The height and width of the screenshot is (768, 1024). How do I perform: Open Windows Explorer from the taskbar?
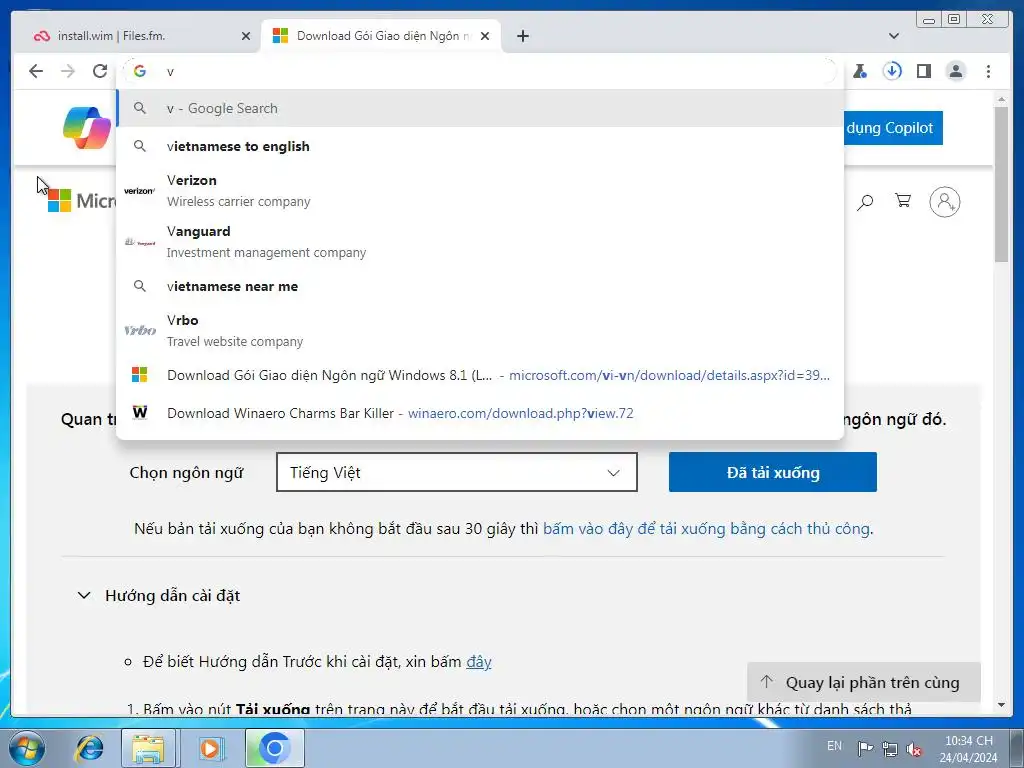point(148,748)
